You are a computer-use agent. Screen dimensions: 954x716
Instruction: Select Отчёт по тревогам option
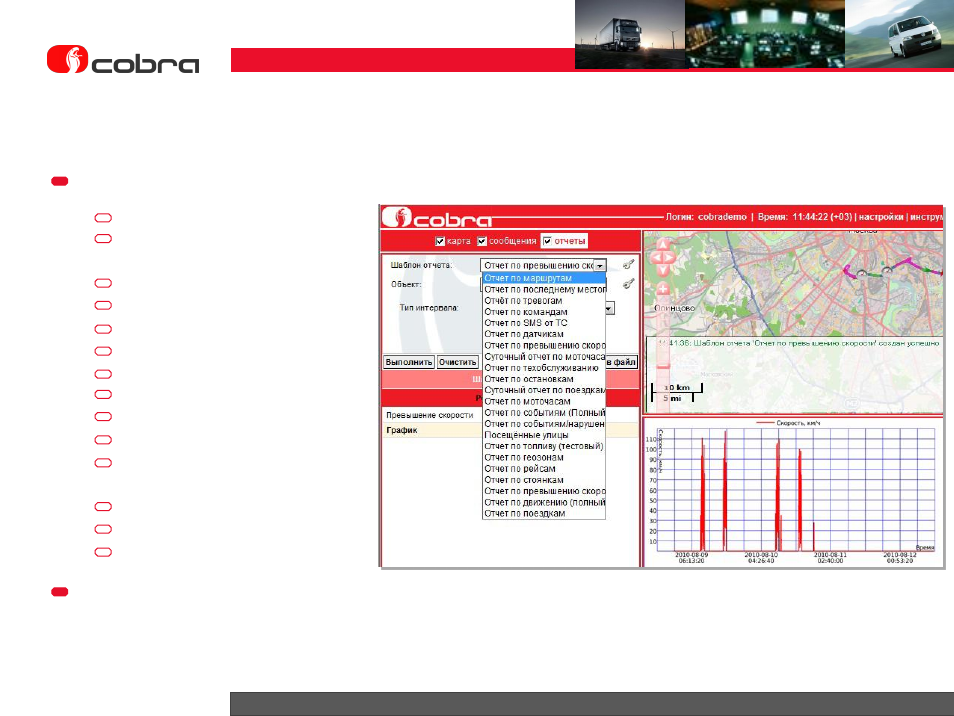click(x=544, y=301)
